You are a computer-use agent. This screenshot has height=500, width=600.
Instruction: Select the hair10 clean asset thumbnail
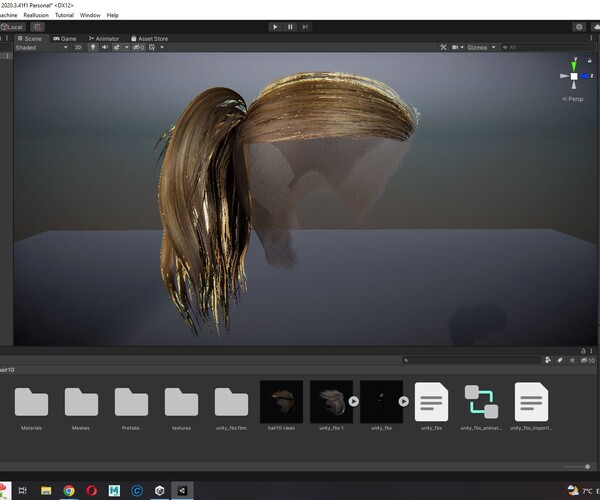[281, 402]
